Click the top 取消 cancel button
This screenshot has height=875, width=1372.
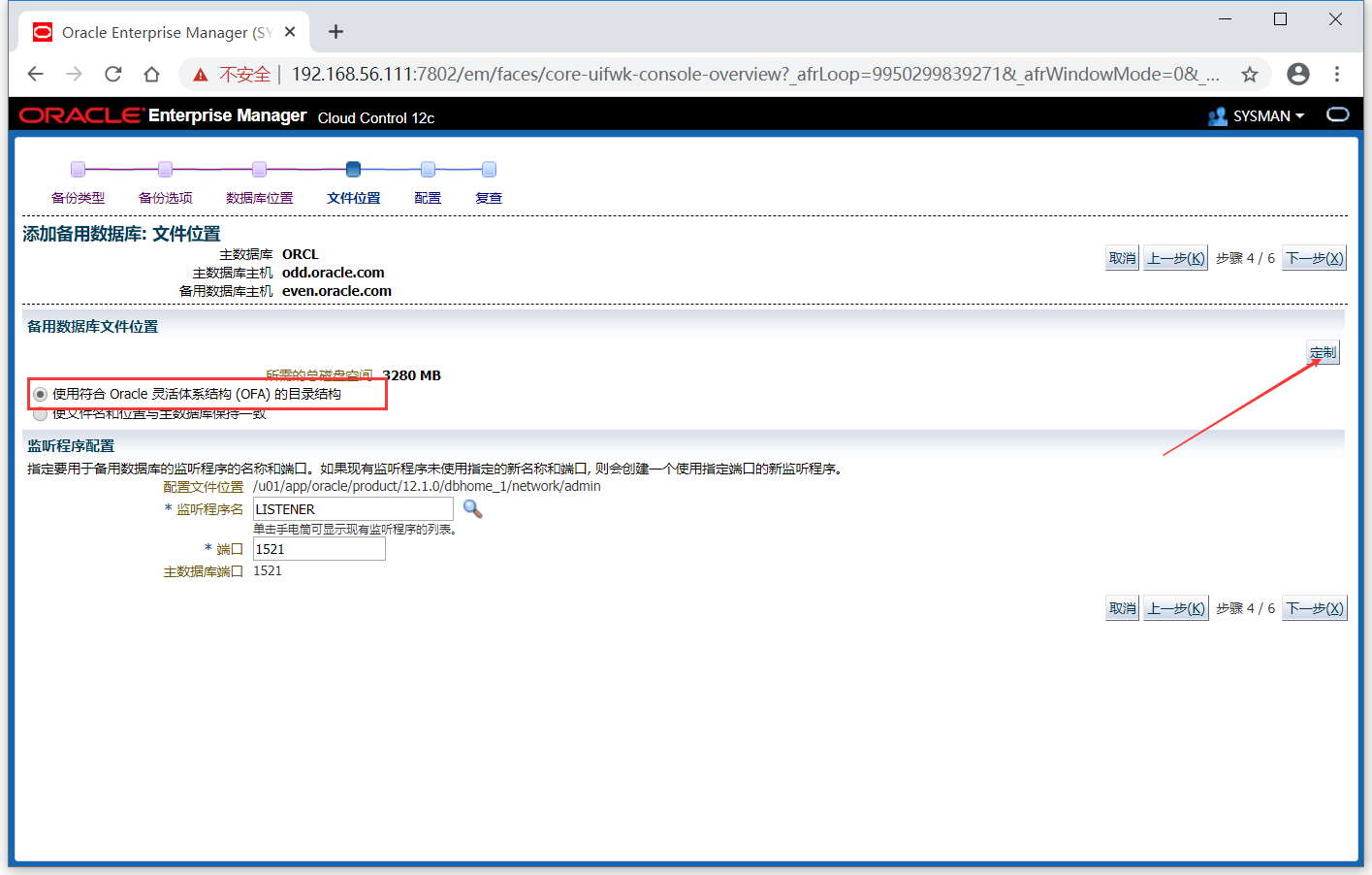click(1122, 258)
